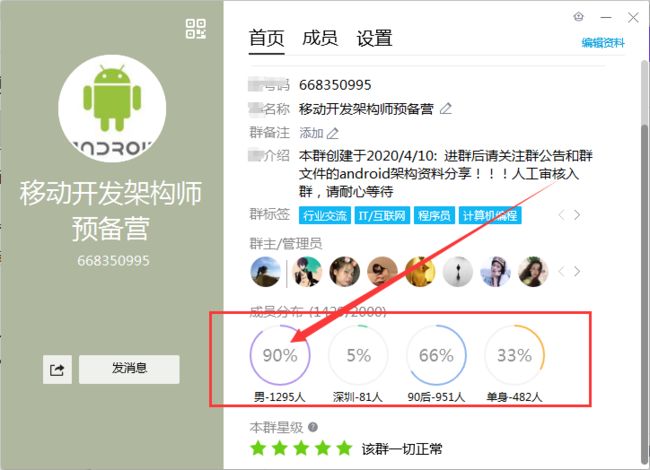
Task: Switch to the 设置 tab
Action: pos(374,38)
